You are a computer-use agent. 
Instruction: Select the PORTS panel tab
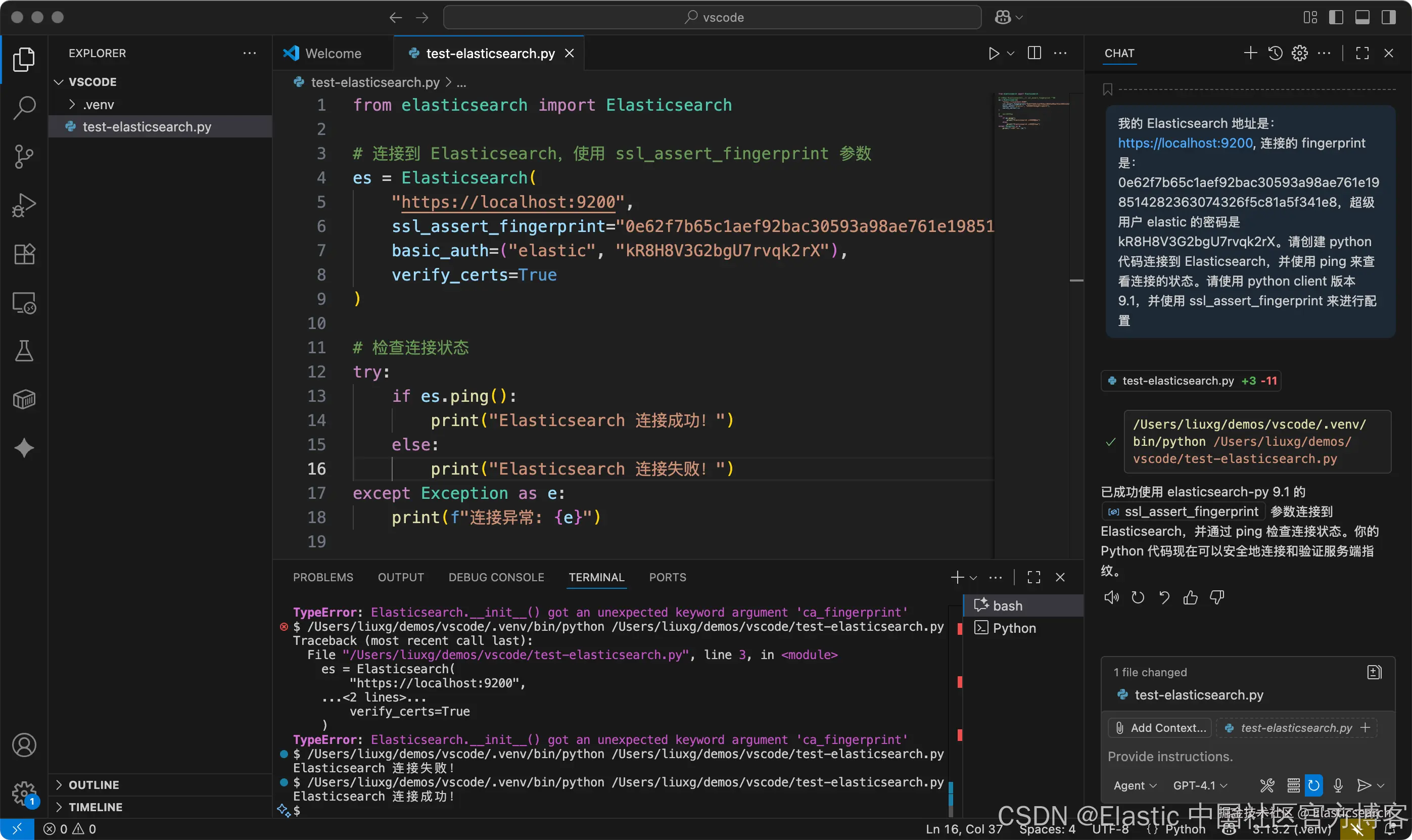coord(667,577)
